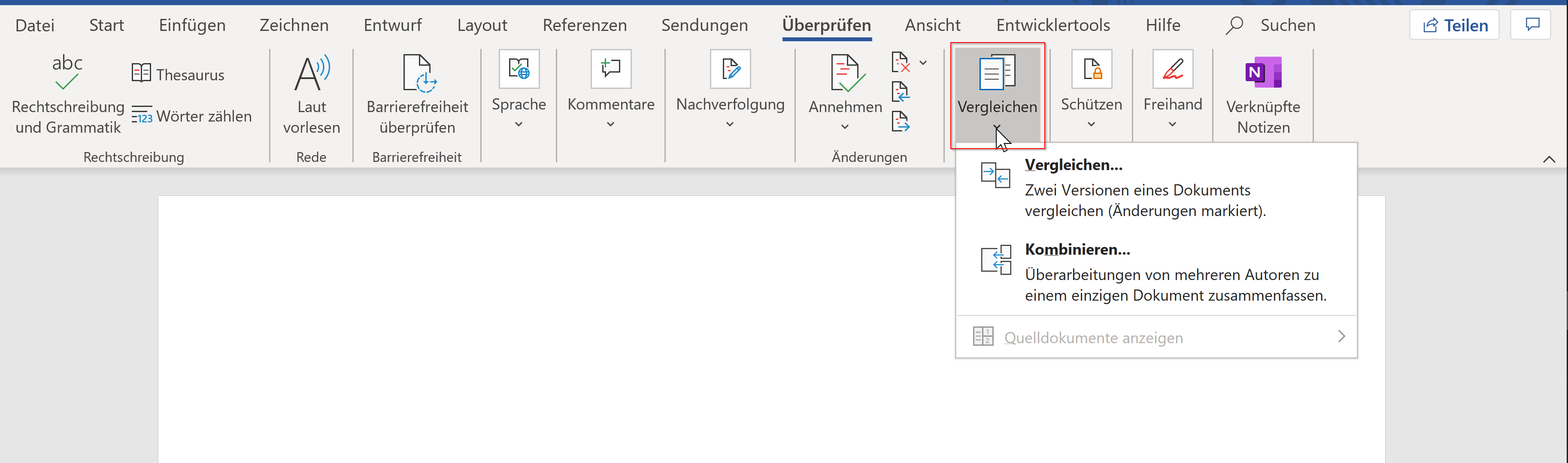
Task: Jump to the vorherige Änderung
Action: pyautogui.click(x=901, y=92)
